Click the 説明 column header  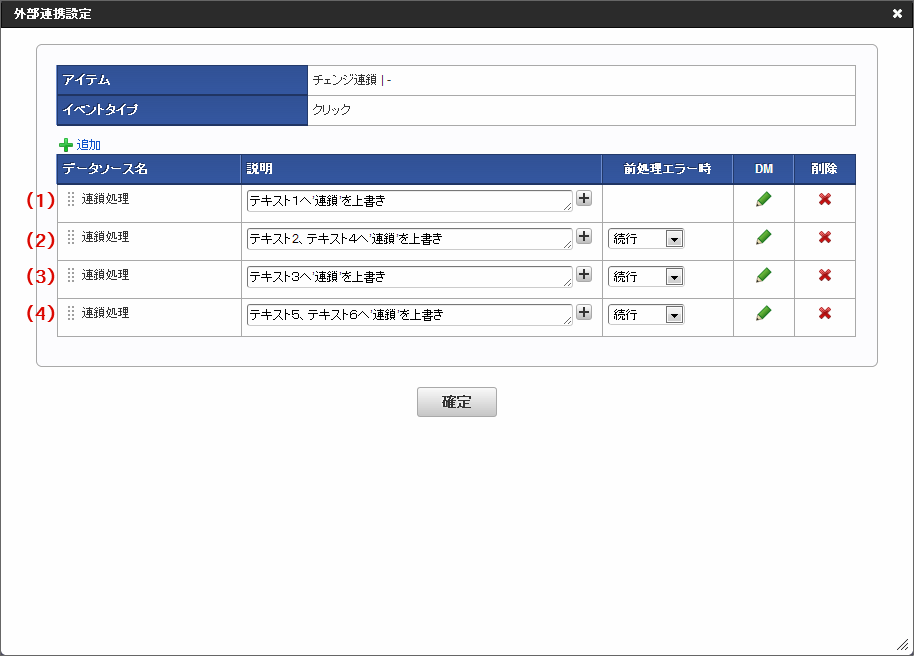coord(421,169)
